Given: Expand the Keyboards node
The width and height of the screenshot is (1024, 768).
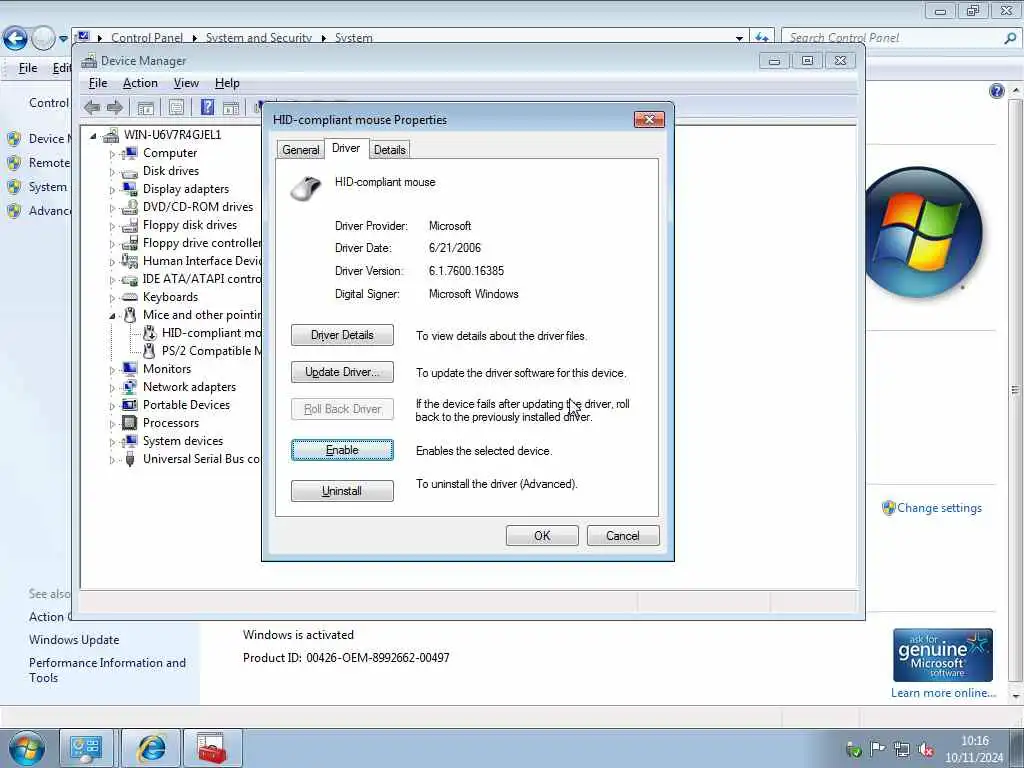Looking at the screenshot, I should click(x=112, y=298).
